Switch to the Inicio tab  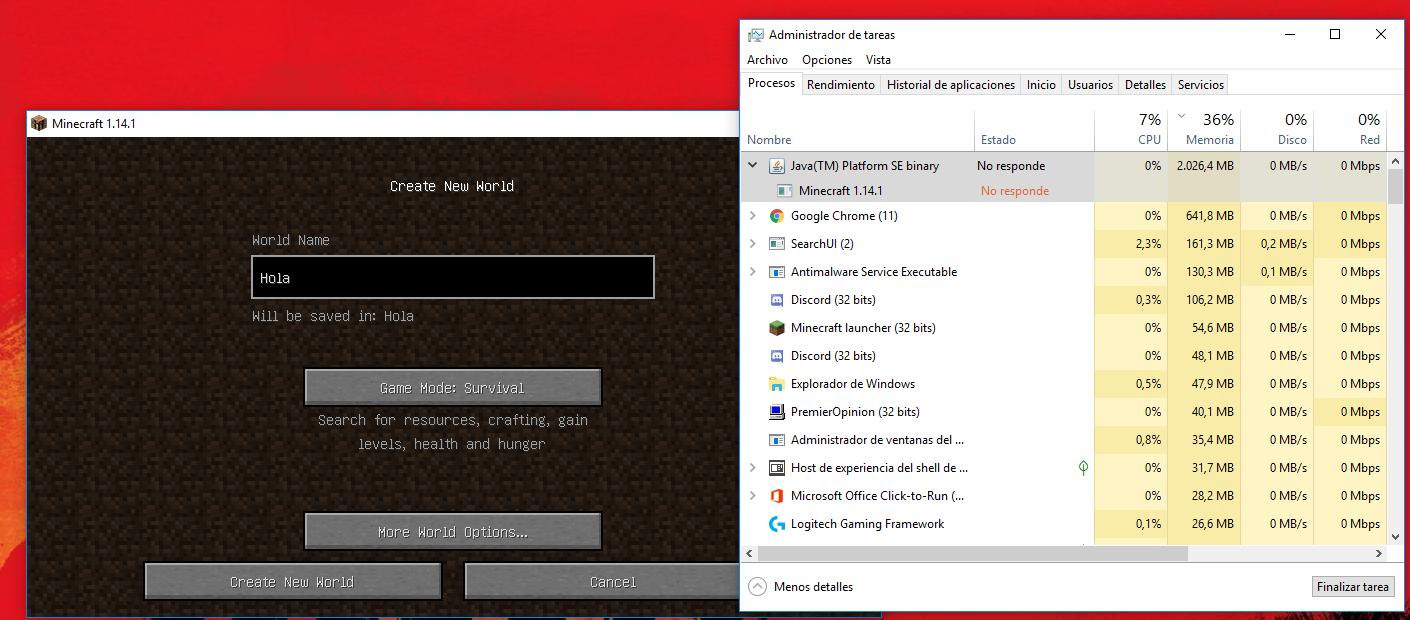click(x=1041, y=85)
